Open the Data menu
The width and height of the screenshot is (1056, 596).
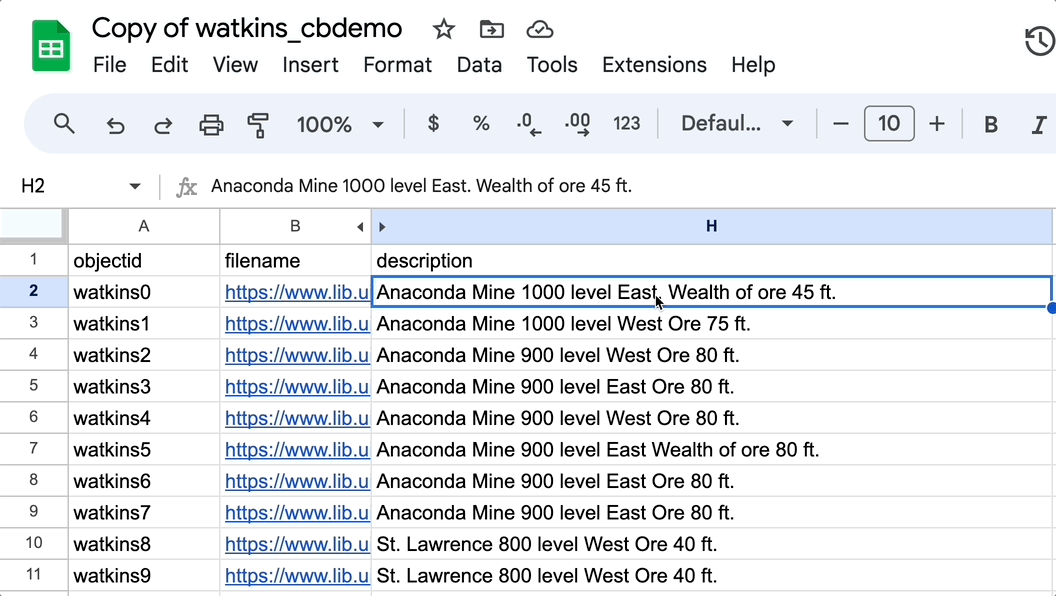(479, 65)
